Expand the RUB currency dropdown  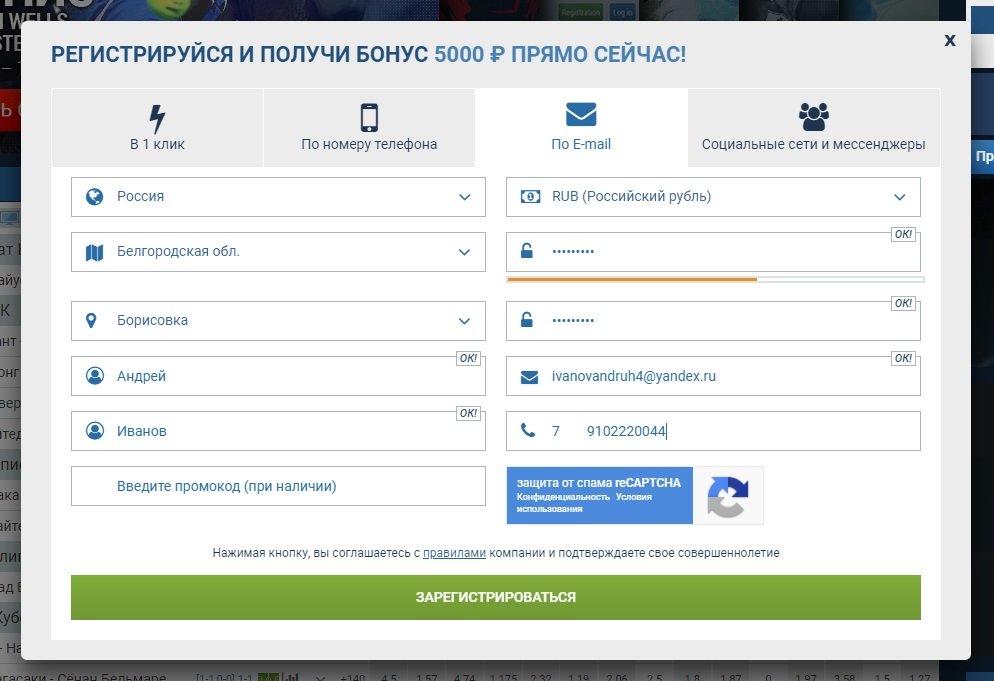coord(713,197)
